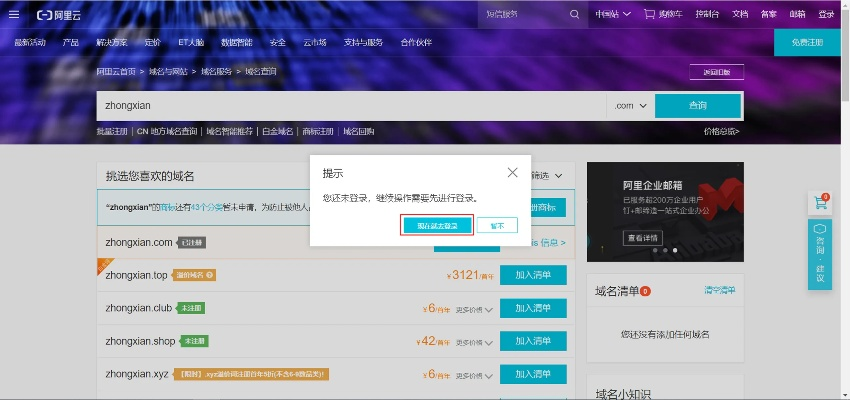Image resolution: width=850 pixels, height=400 pixels.
Task: Open the 云市场 menu
Action: click(314, 42)
